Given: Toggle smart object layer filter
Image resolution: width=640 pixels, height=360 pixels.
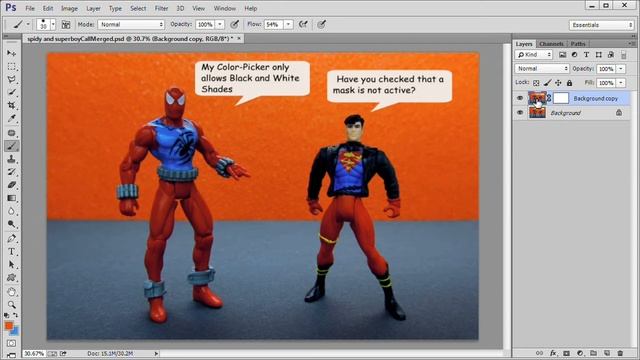Looking at the screenshot, I should coord(611,55).
